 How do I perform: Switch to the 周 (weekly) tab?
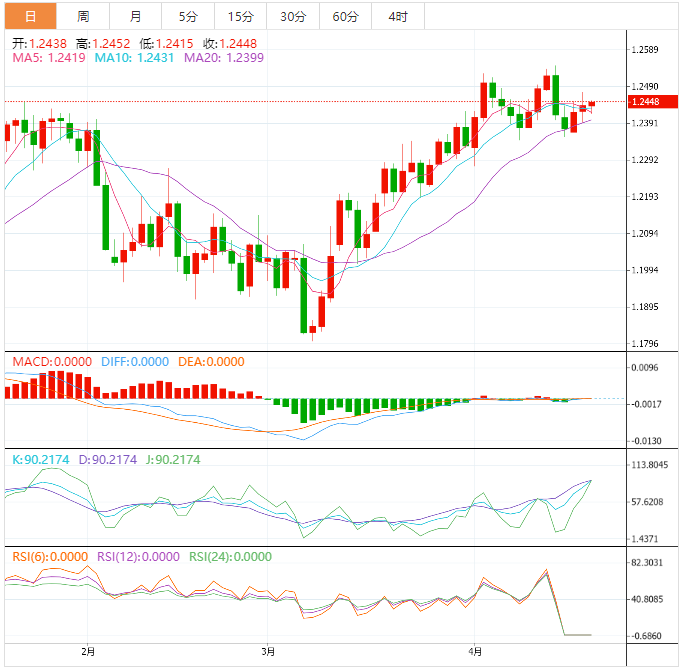(83, 16)
